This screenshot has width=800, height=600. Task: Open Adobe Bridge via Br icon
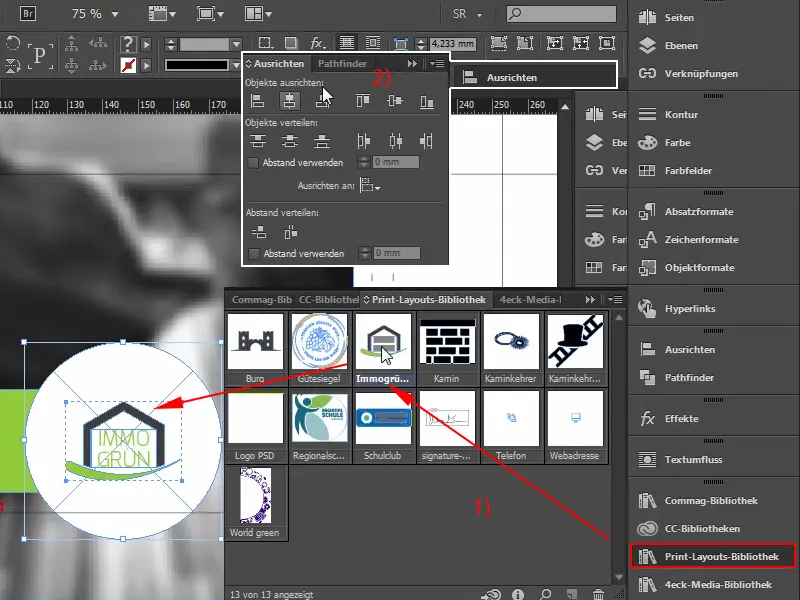point(28,14)
